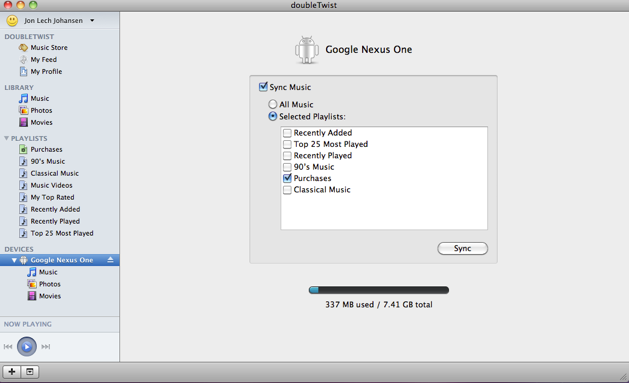Open the My Top Rated playlist icon
The height and width of the screenshot is (383, 629).
23,197
